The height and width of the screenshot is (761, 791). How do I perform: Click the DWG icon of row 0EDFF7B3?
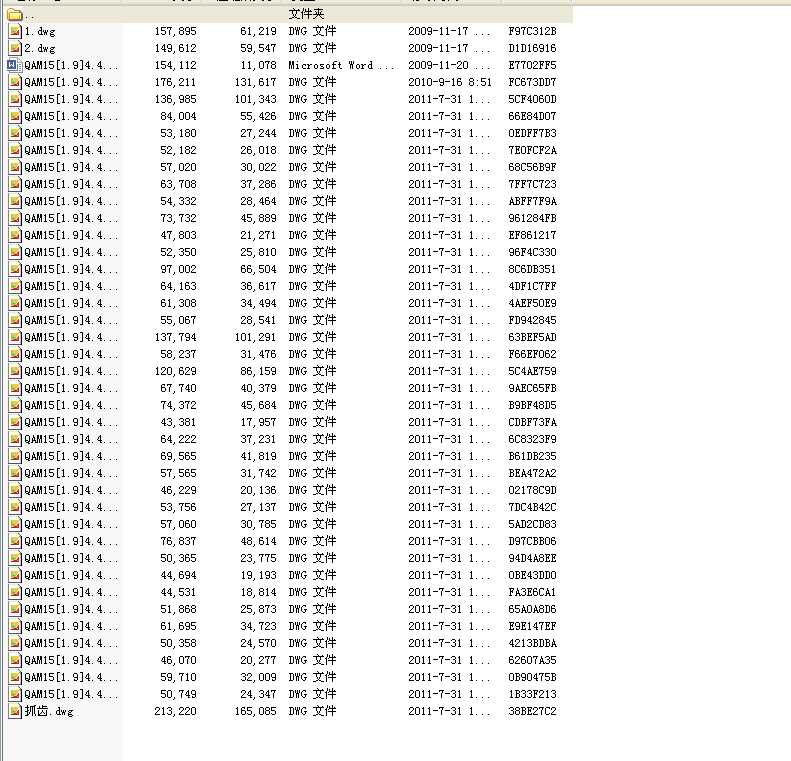[15, 133]
